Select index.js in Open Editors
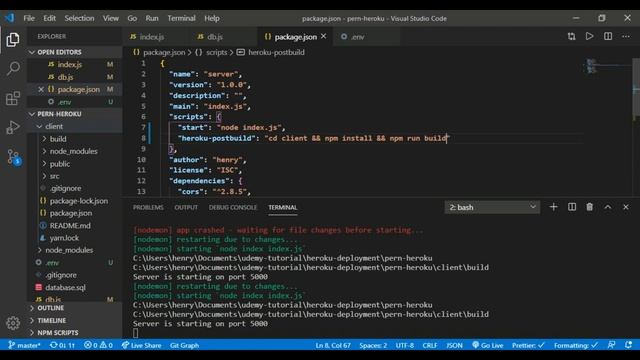 (x=74, y=64)
